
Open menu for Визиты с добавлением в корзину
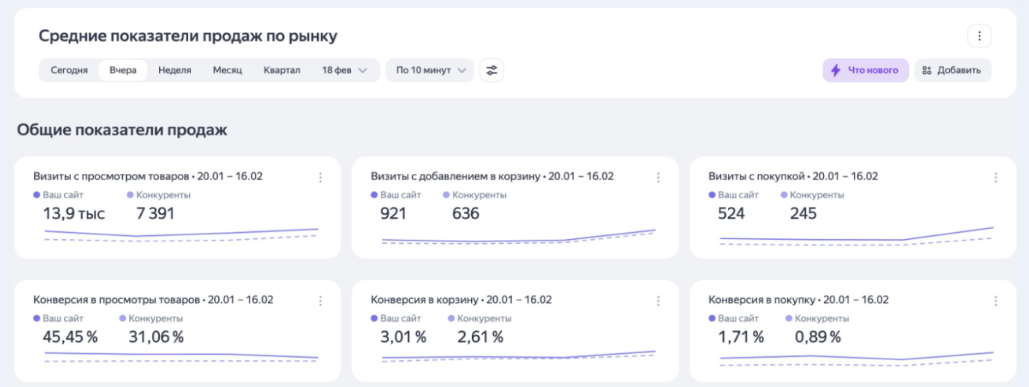tap(658, 177)
